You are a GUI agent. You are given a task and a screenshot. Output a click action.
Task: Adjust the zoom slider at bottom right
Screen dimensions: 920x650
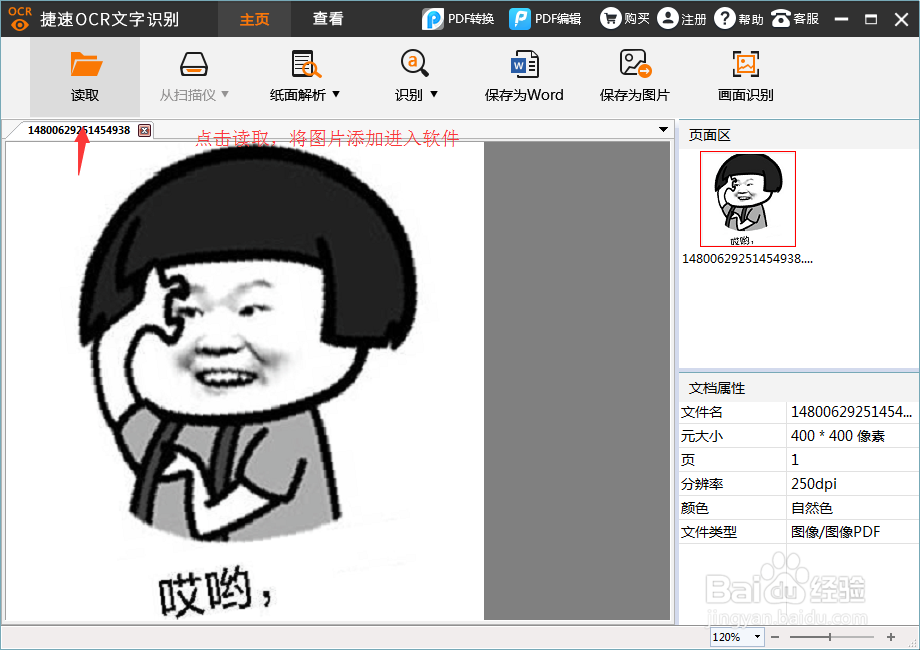[832, 637]
